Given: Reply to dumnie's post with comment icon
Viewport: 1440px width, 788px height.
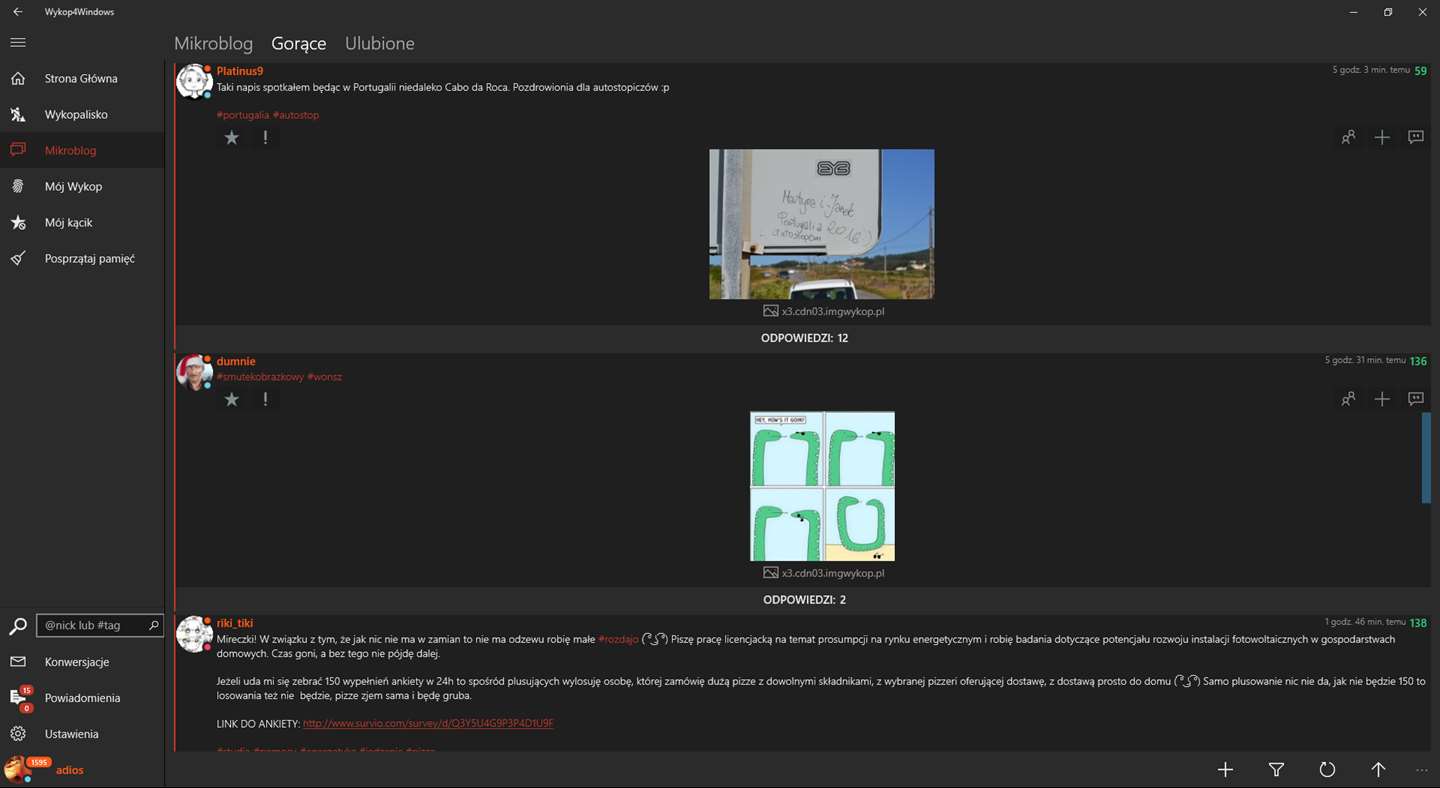Looking at the screenshot, I should coord(1416,399).
